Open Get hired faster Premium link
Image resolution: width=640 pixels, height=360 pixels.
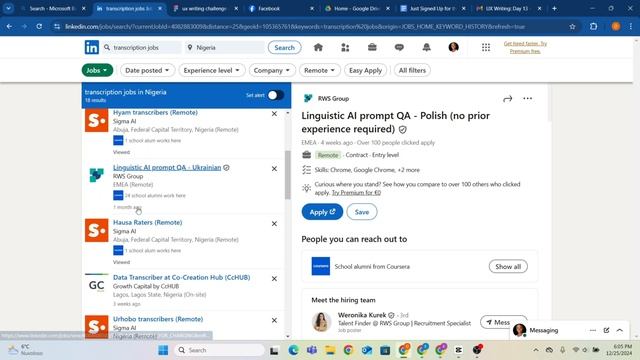click(525, 47)
